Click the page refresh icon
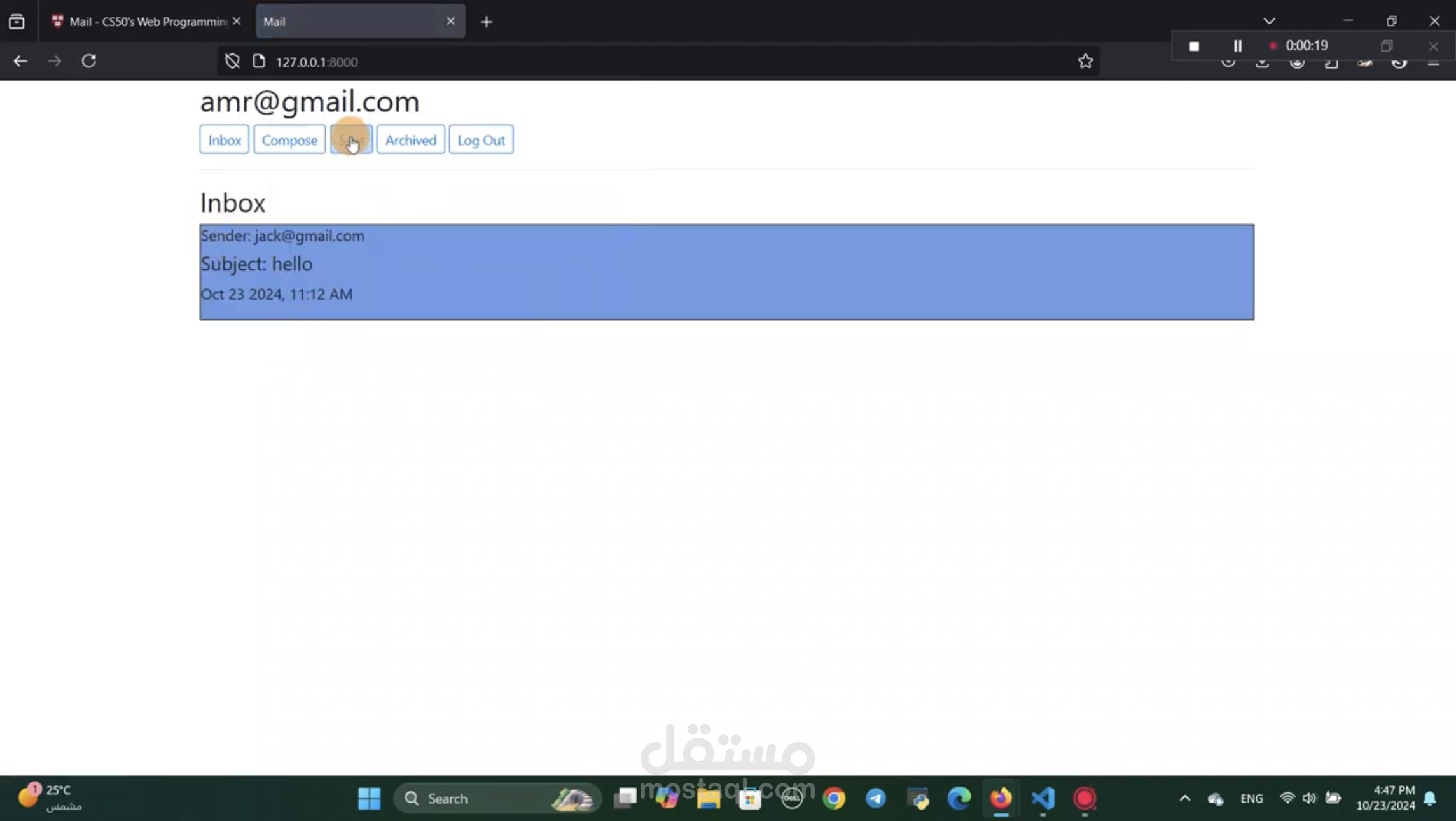 pos(89,61)
